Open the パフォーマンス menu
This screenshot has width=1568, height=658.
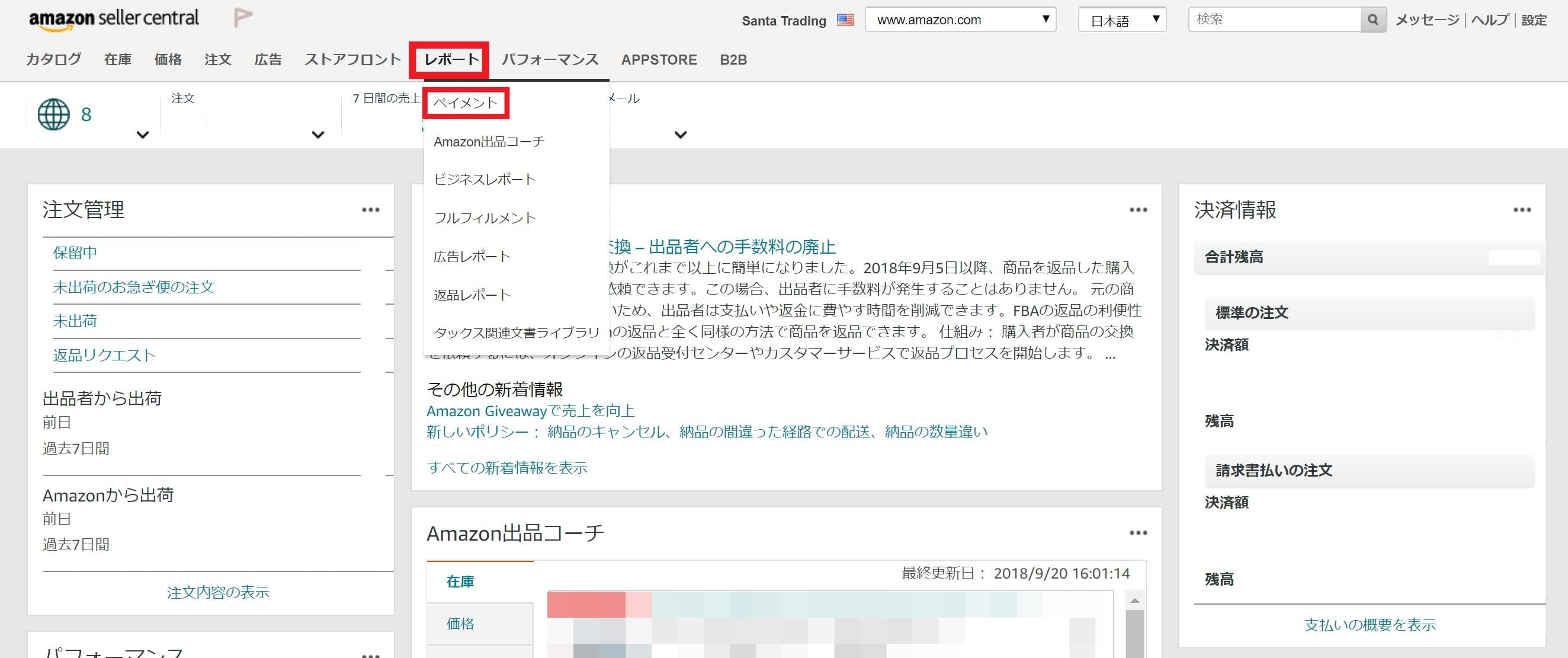550,59
